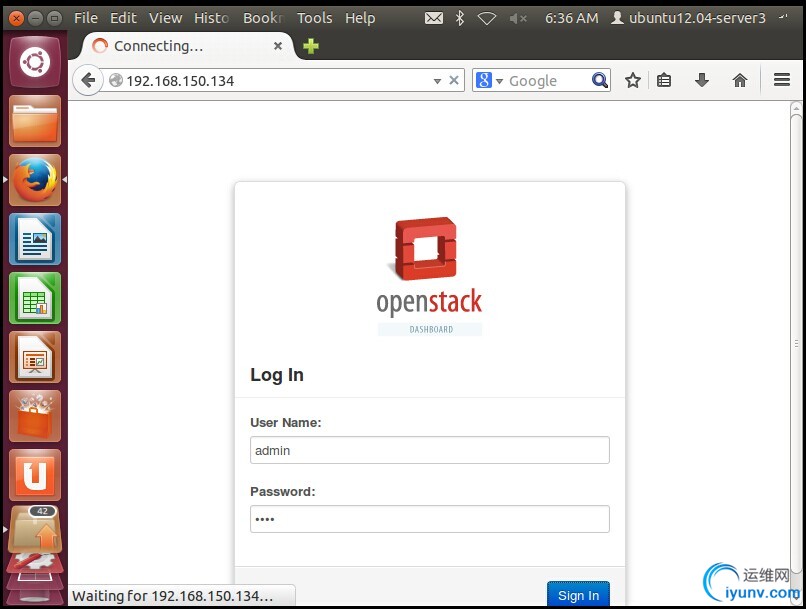Open the Firefox hamburger menu
Screen dimensions: 806x609
pos(782,80)
